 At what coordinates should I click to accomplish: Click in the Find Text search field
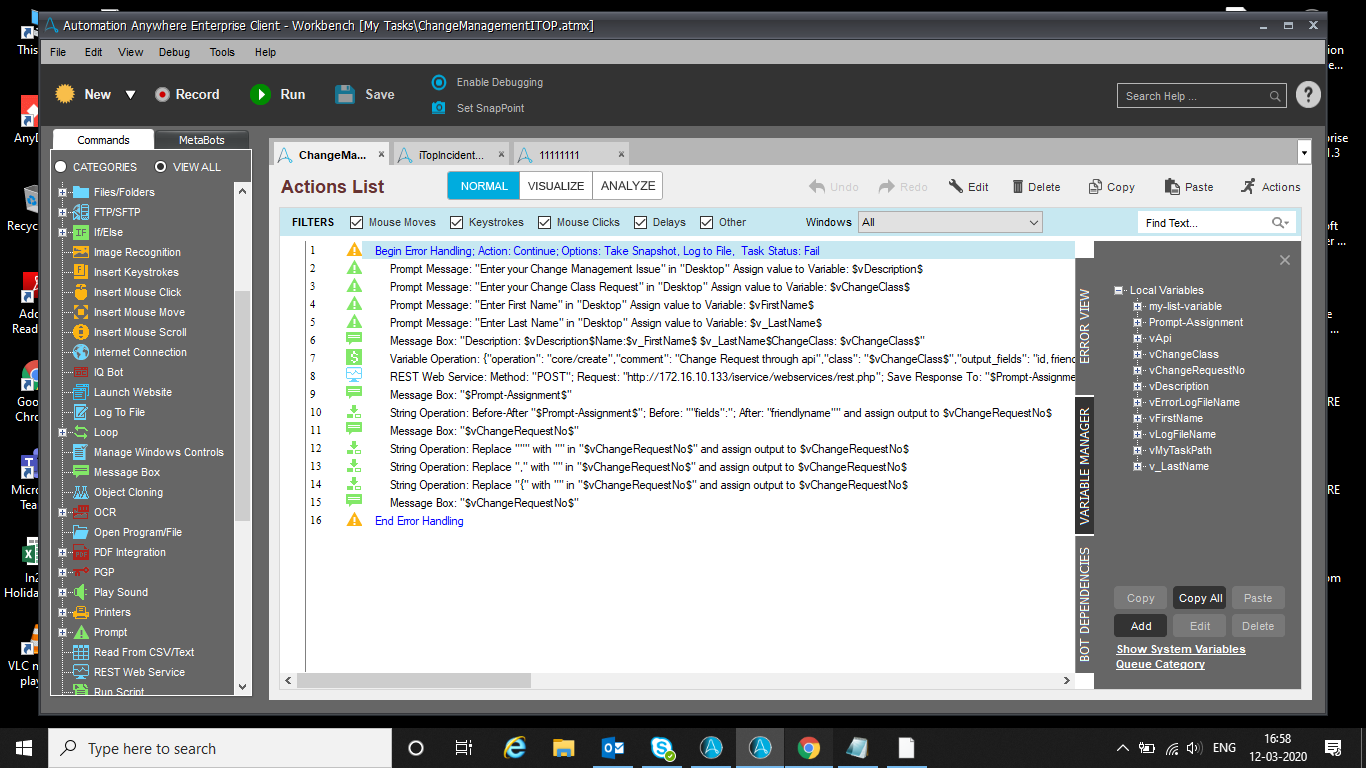point(1203,223)
